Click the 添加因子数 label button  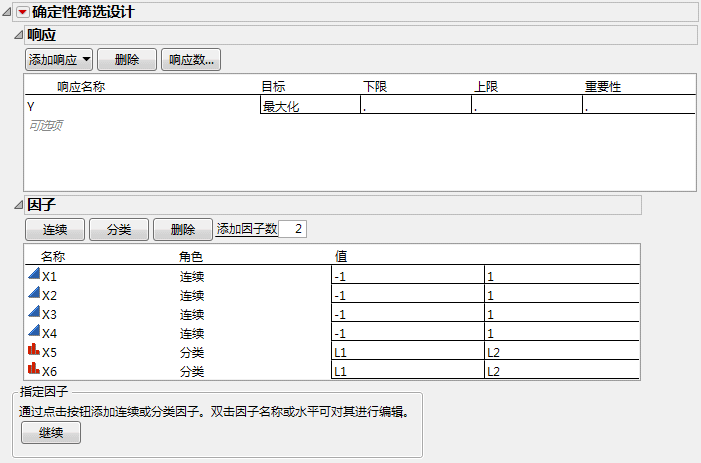tap(247, 229)
